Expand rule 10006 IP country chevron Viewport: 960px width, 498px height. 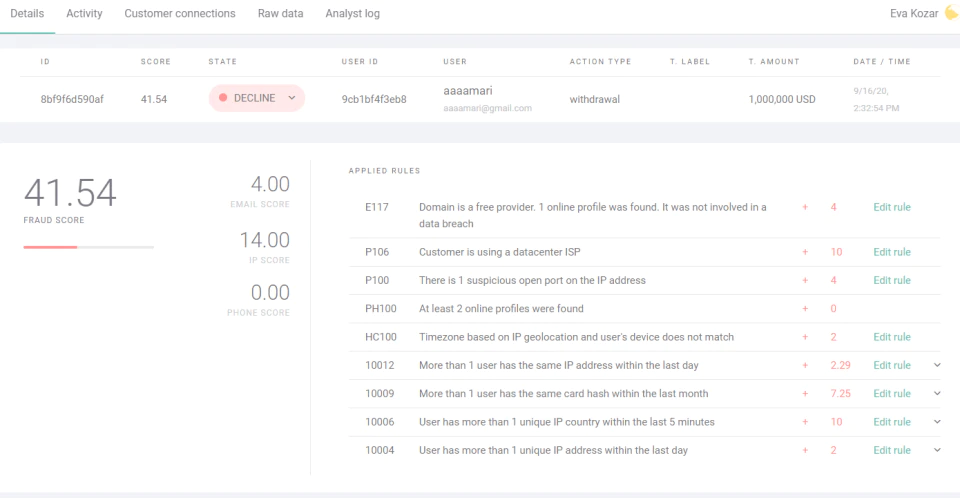coord(937,421)
